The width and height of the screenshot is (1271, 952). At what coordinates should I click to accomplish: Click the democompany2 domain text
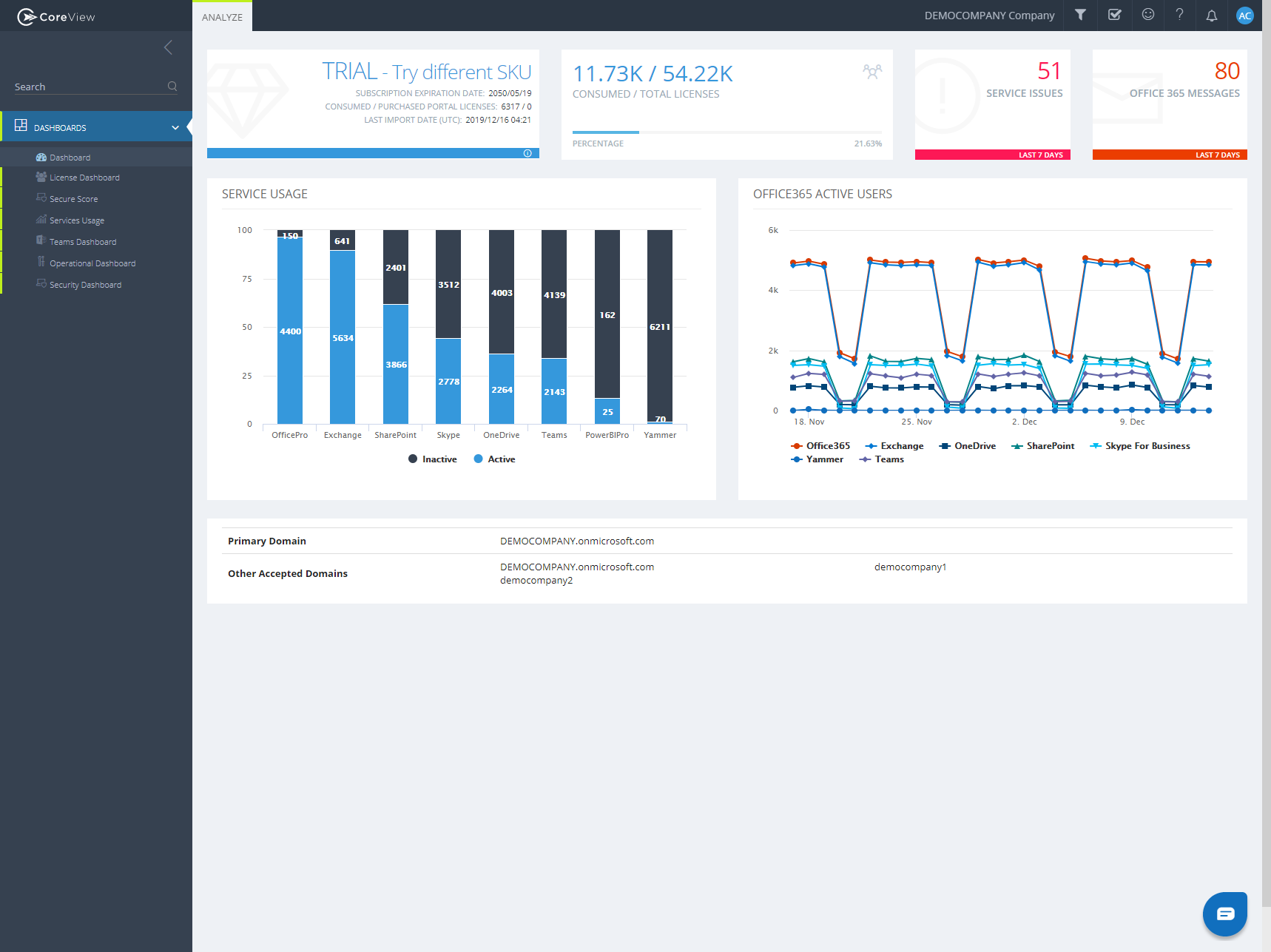tap(536, 581)
